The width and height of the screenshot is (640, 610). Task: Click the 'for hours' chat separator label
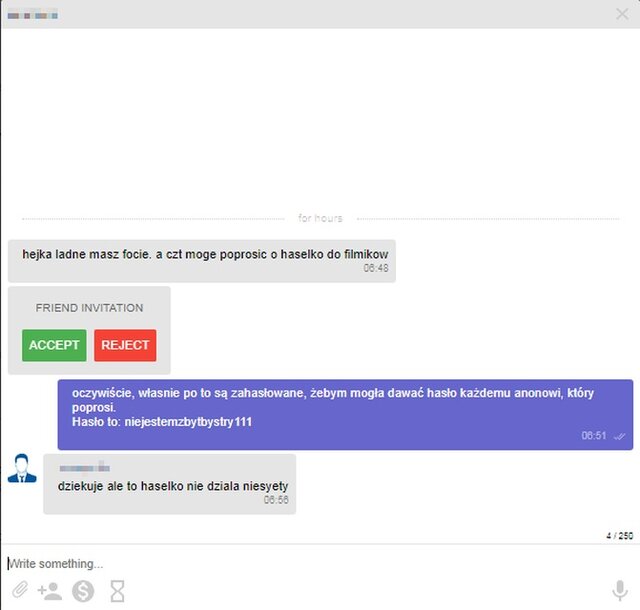coord(320,218)
